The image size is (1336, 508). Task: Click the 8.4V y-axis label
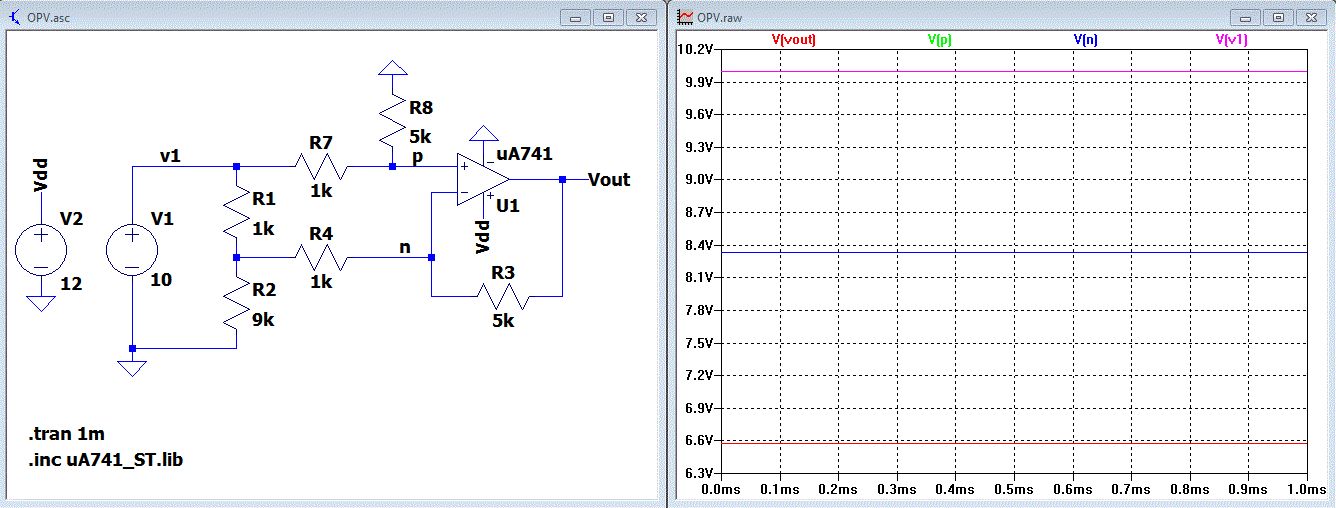click(699, 245)
